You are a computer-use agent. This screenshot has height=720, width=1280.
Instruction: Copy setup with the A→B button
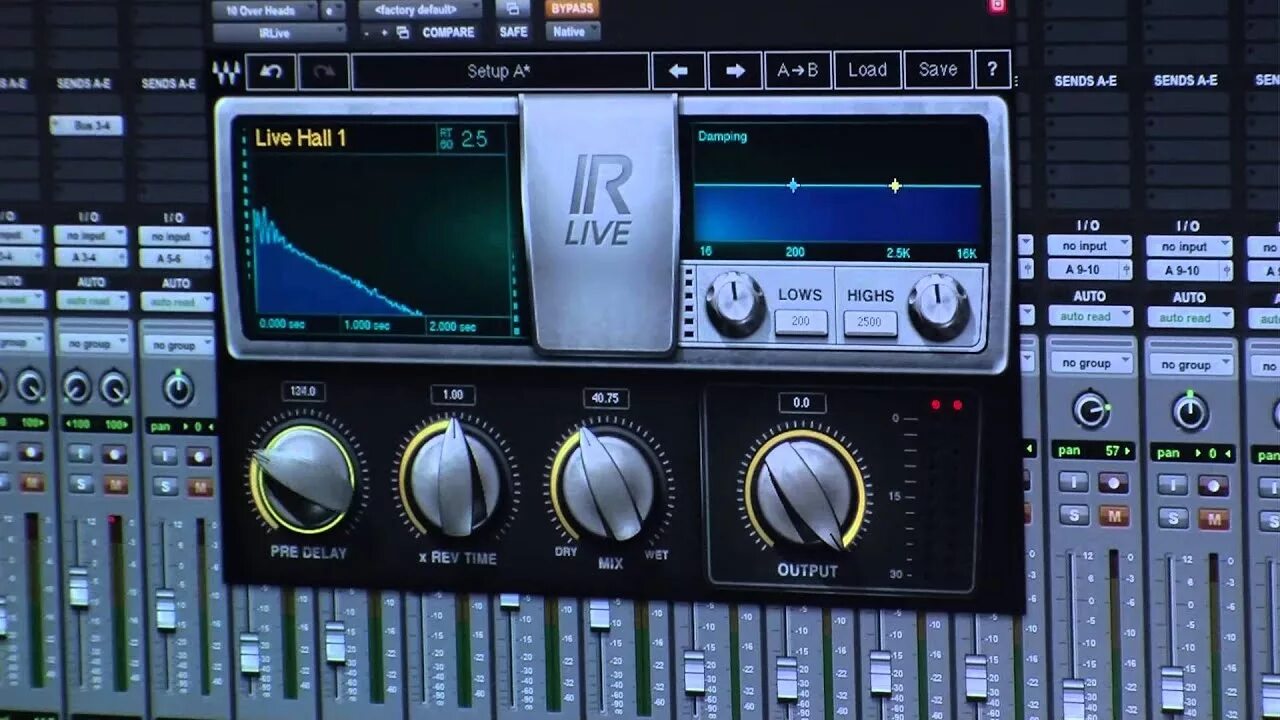pyautogui.click(x=798, y=70)
